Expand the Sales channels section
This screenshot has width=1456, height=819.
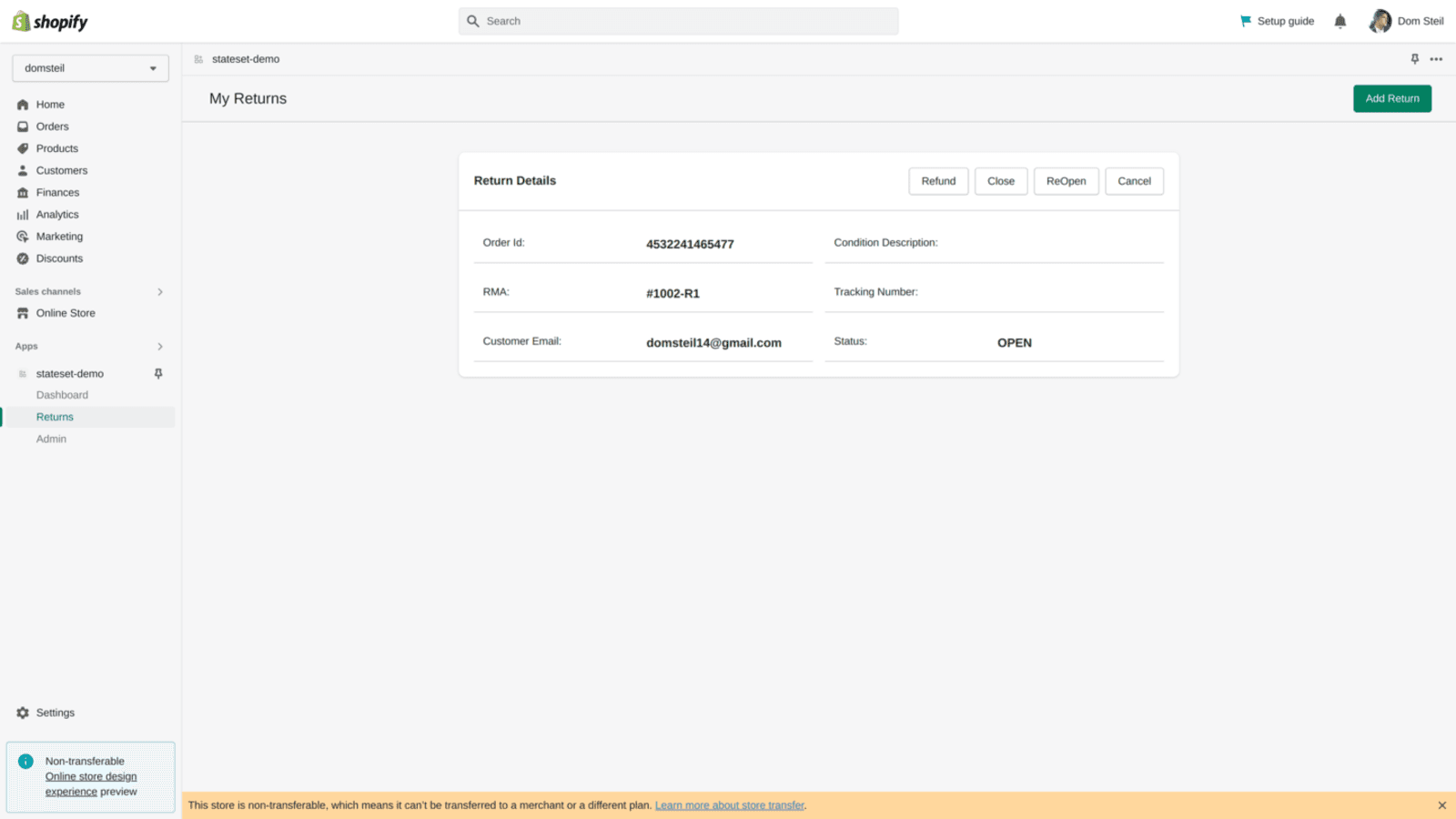[x=160, y=292]
